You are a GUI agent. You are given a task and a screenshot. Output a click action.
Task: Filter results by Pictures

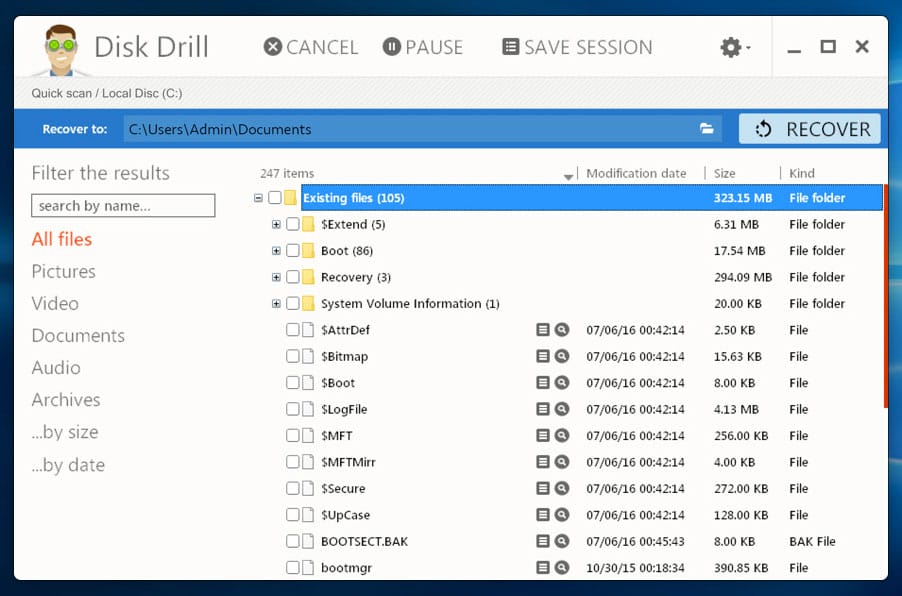(64, 271)
